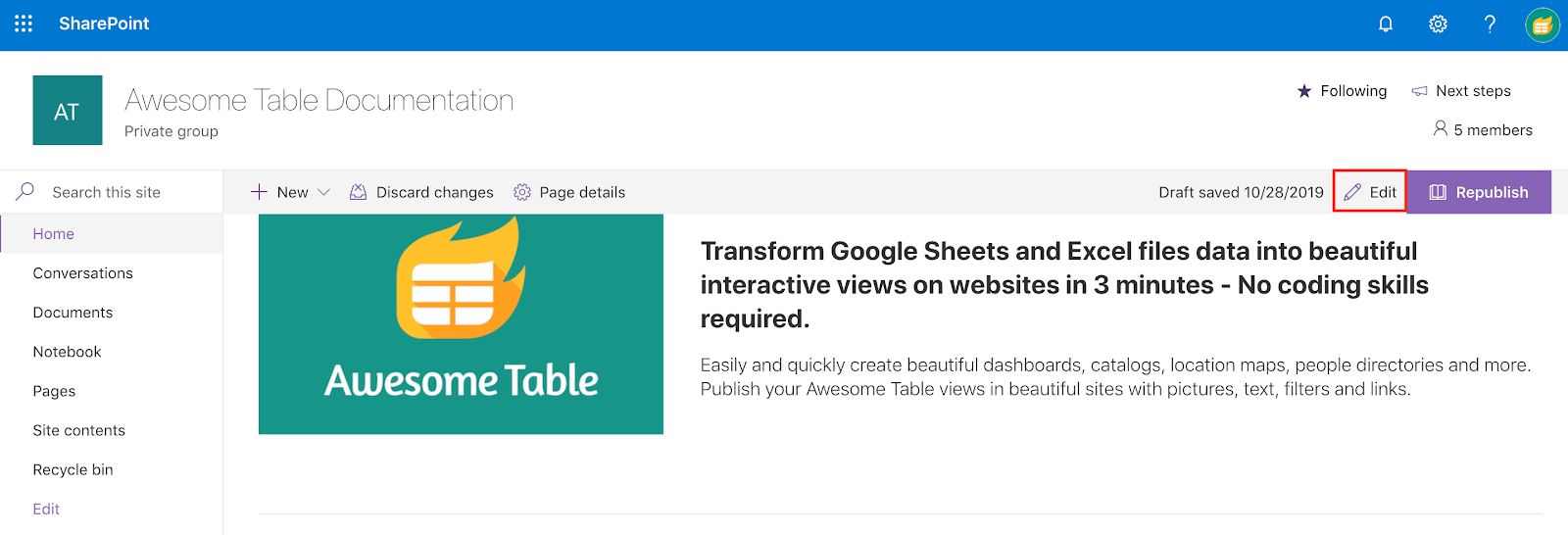1568x535 pixels.
Task: Click the Edit link in the sidebar
Action: point(46,509)
